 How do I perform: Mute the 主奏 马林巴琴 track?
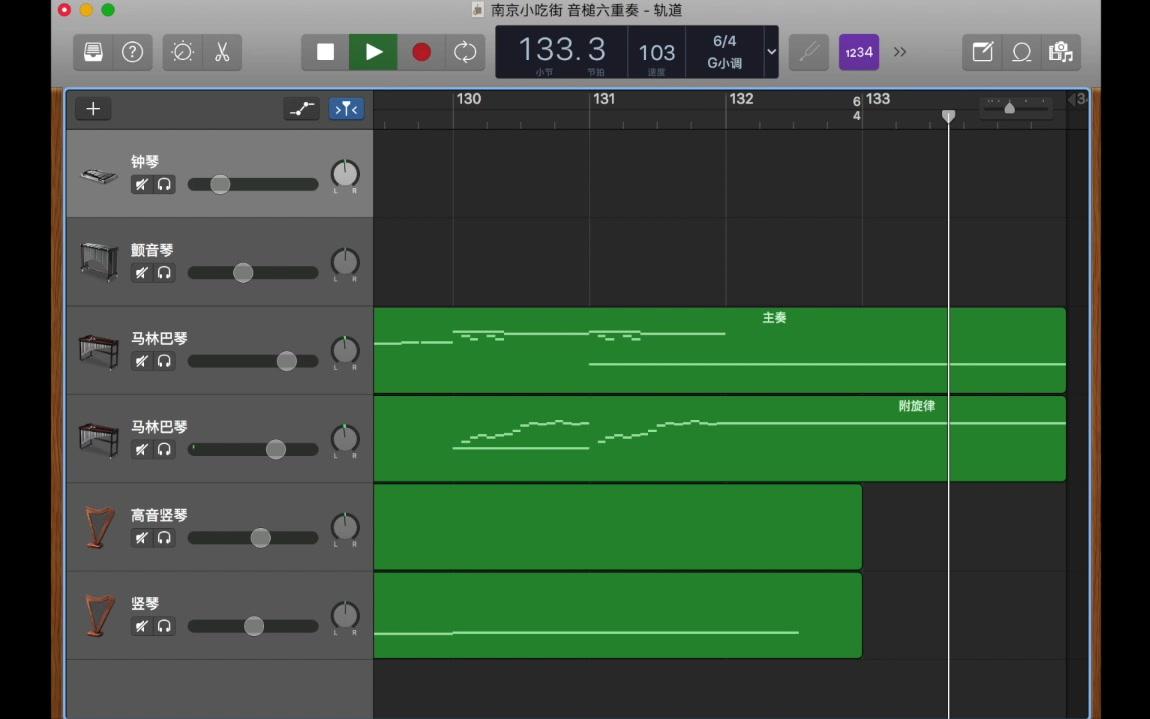(x=142, y=361)
